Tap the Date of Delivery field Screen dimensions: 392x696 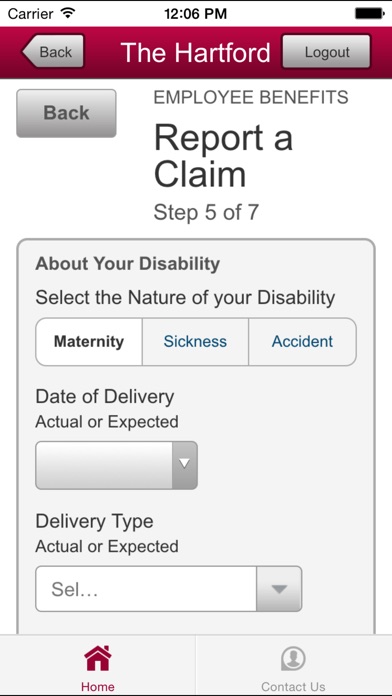tap(116, 465)
